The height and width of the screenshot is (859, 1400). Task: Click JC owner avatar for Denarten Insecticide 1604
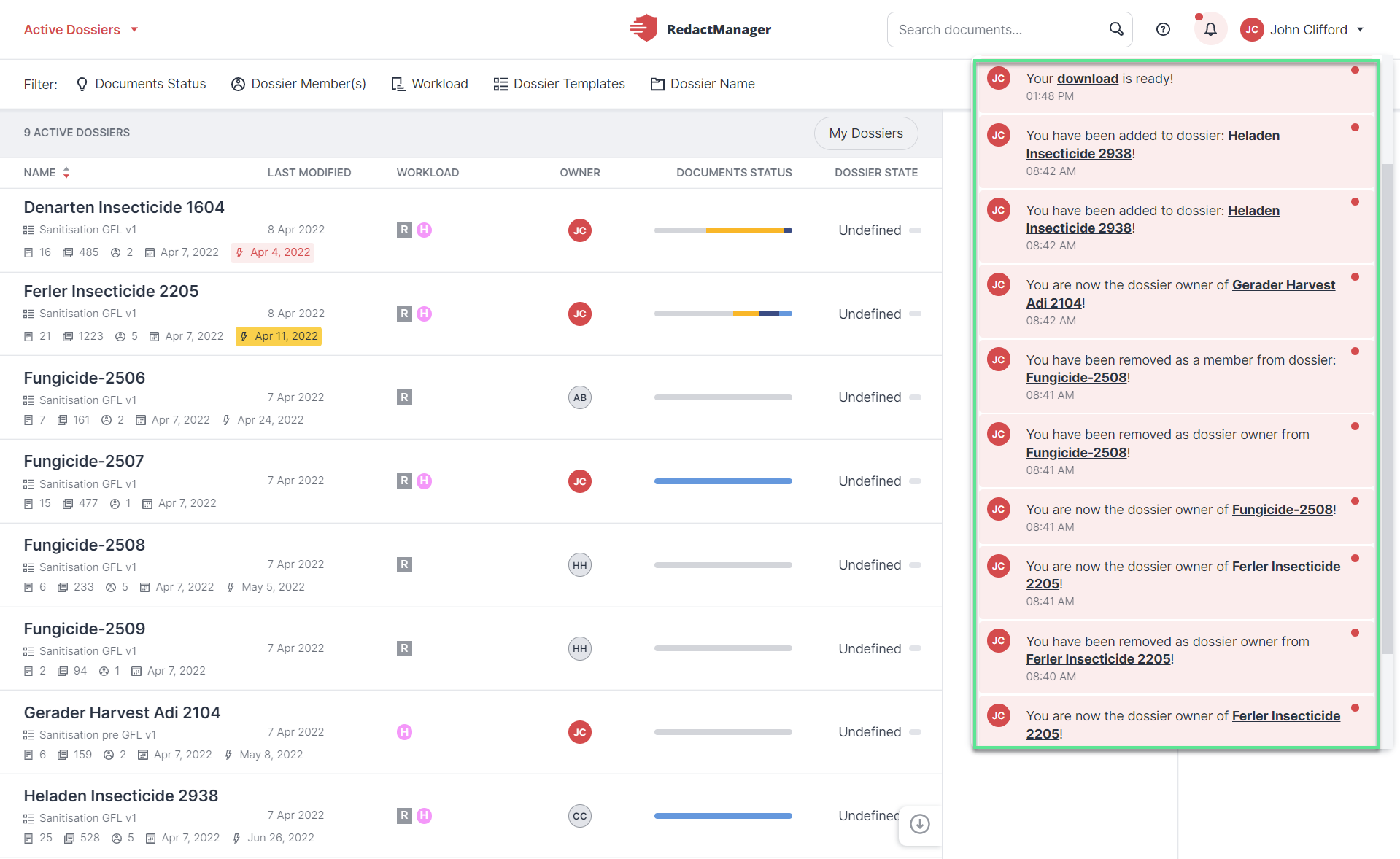580,230
